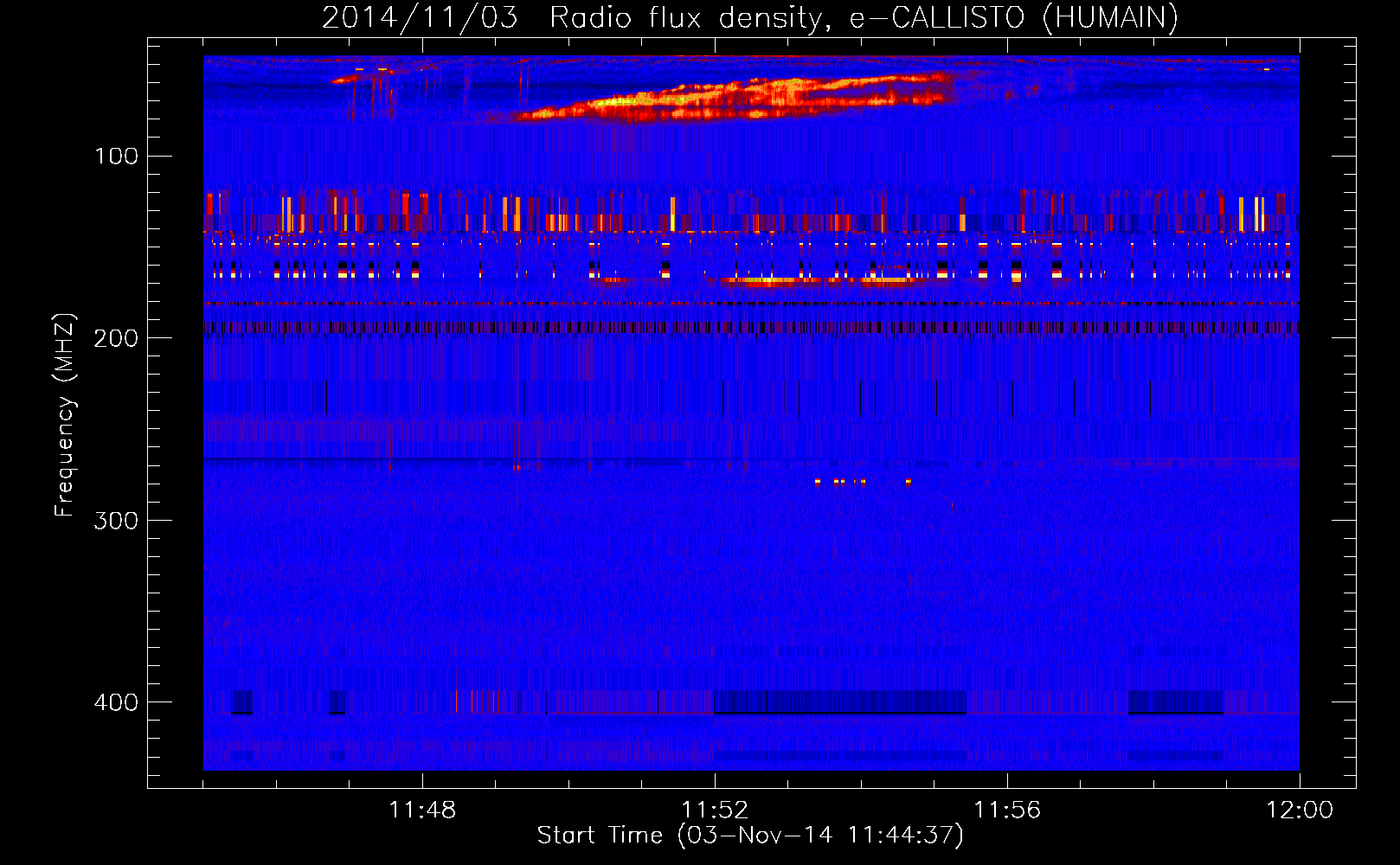Viewport: 1400px width, 865px height.
Task: Click the "Frequency (MHZ)" axis label
Action: point(65,415)
